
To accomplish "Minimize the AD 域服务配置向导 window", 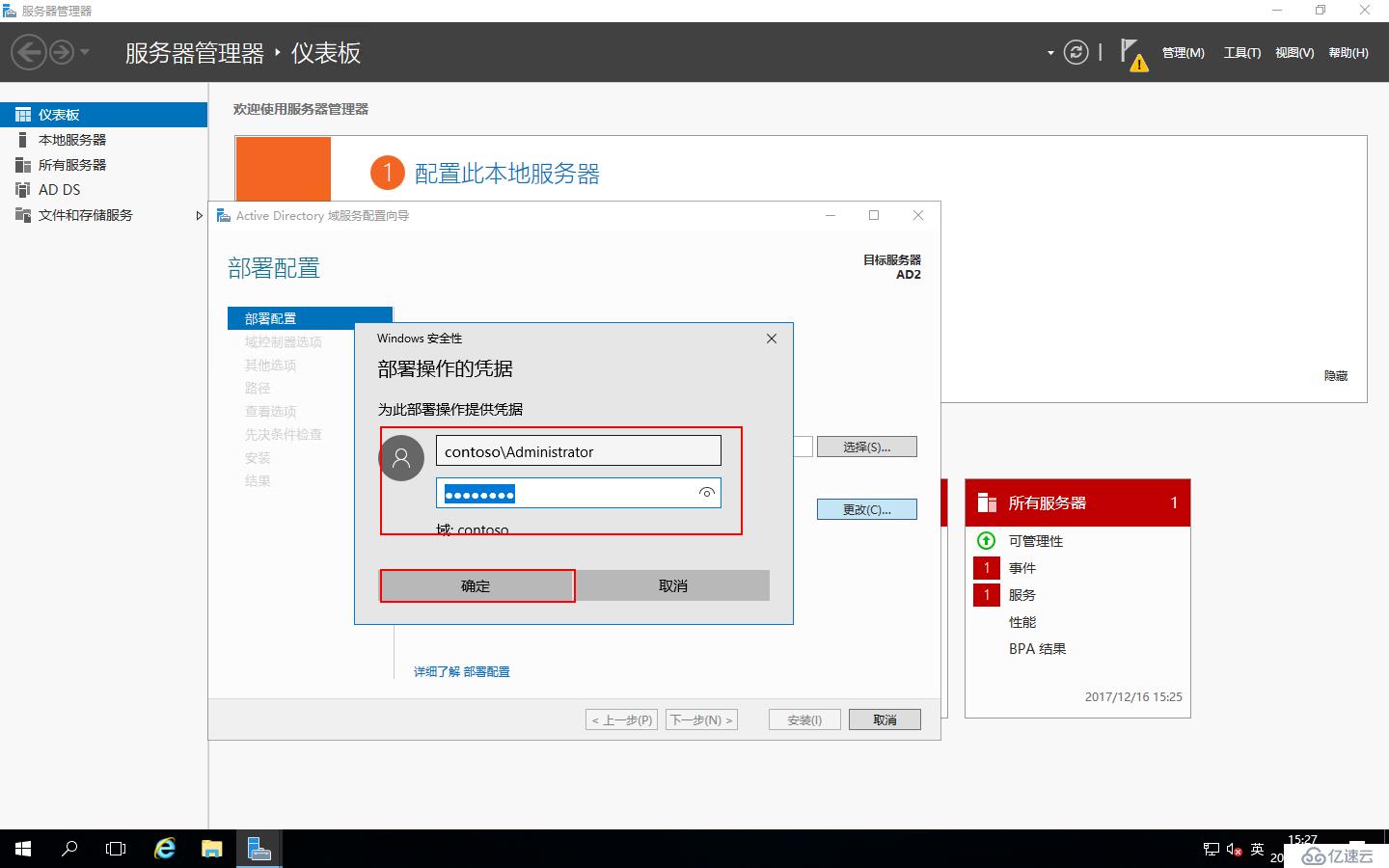I will (831, 216).
